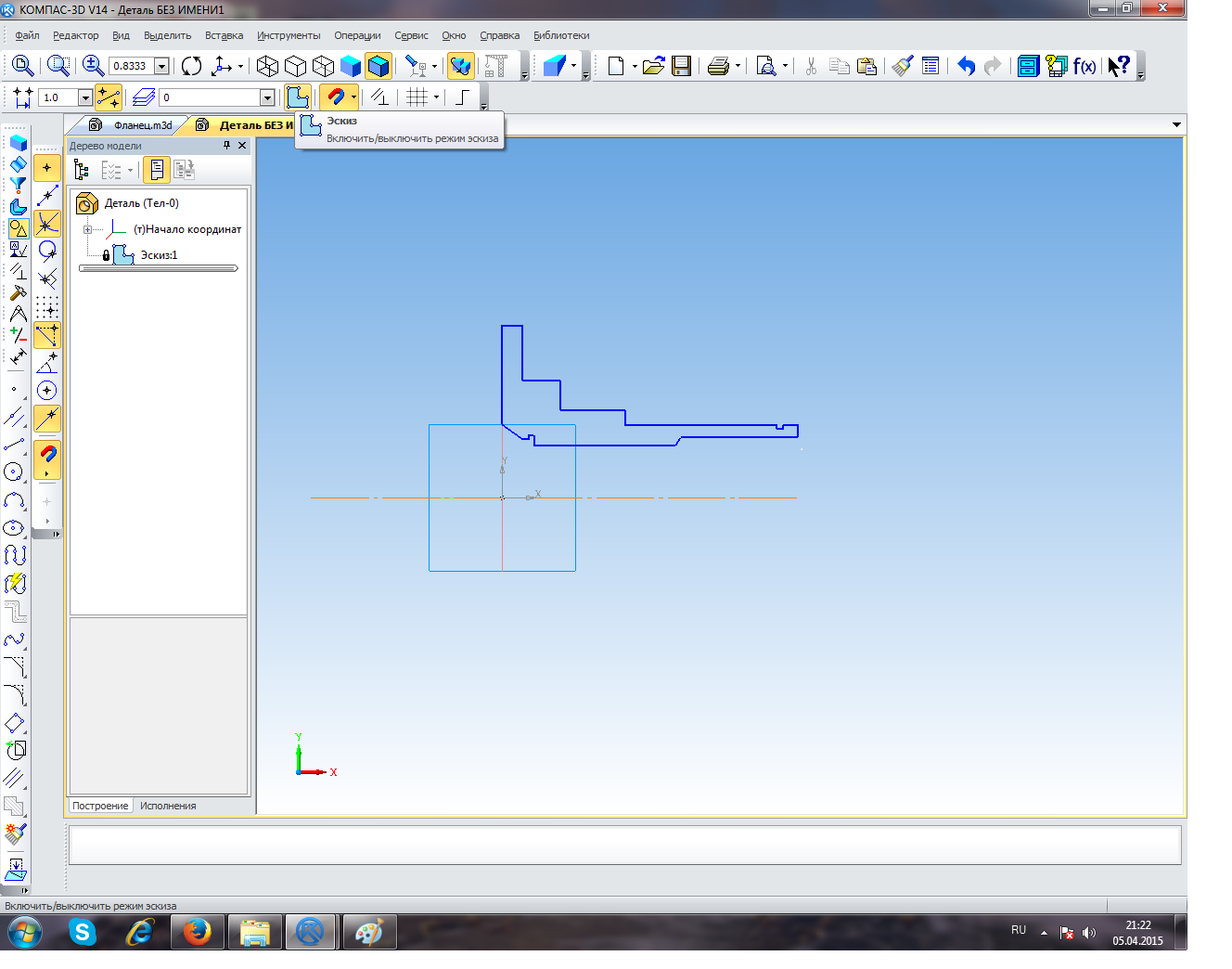Image resolution: width=1232 pixels, height=969 pixels.
Task: Open Библиотеки menu
Action: pyautogui.click(x=561, y=35)
